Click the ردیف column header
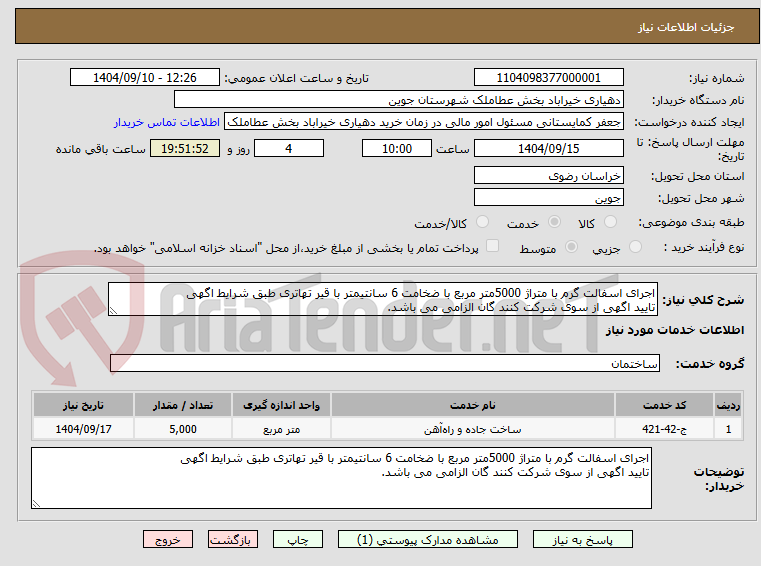Image resolution: width=761 pixels, height=566 pixels. (728, 405)
